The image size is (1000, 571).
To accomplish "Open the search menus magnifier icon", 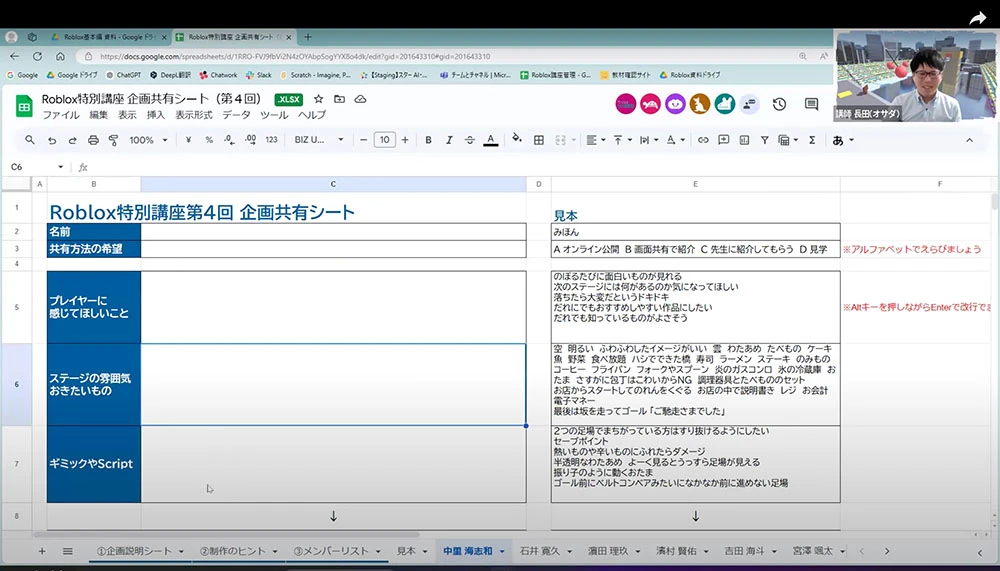I will 30,140.
